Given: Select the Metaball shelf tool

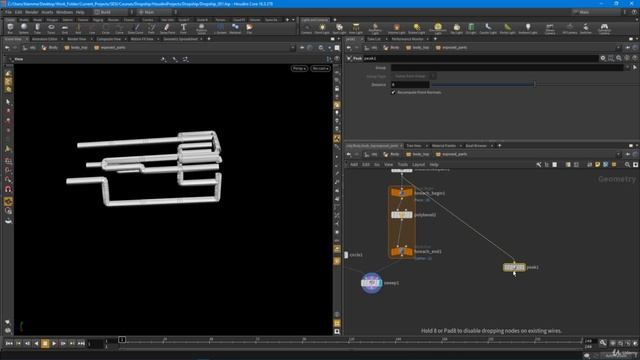Looking at the screenshot, I should point(235,29).
